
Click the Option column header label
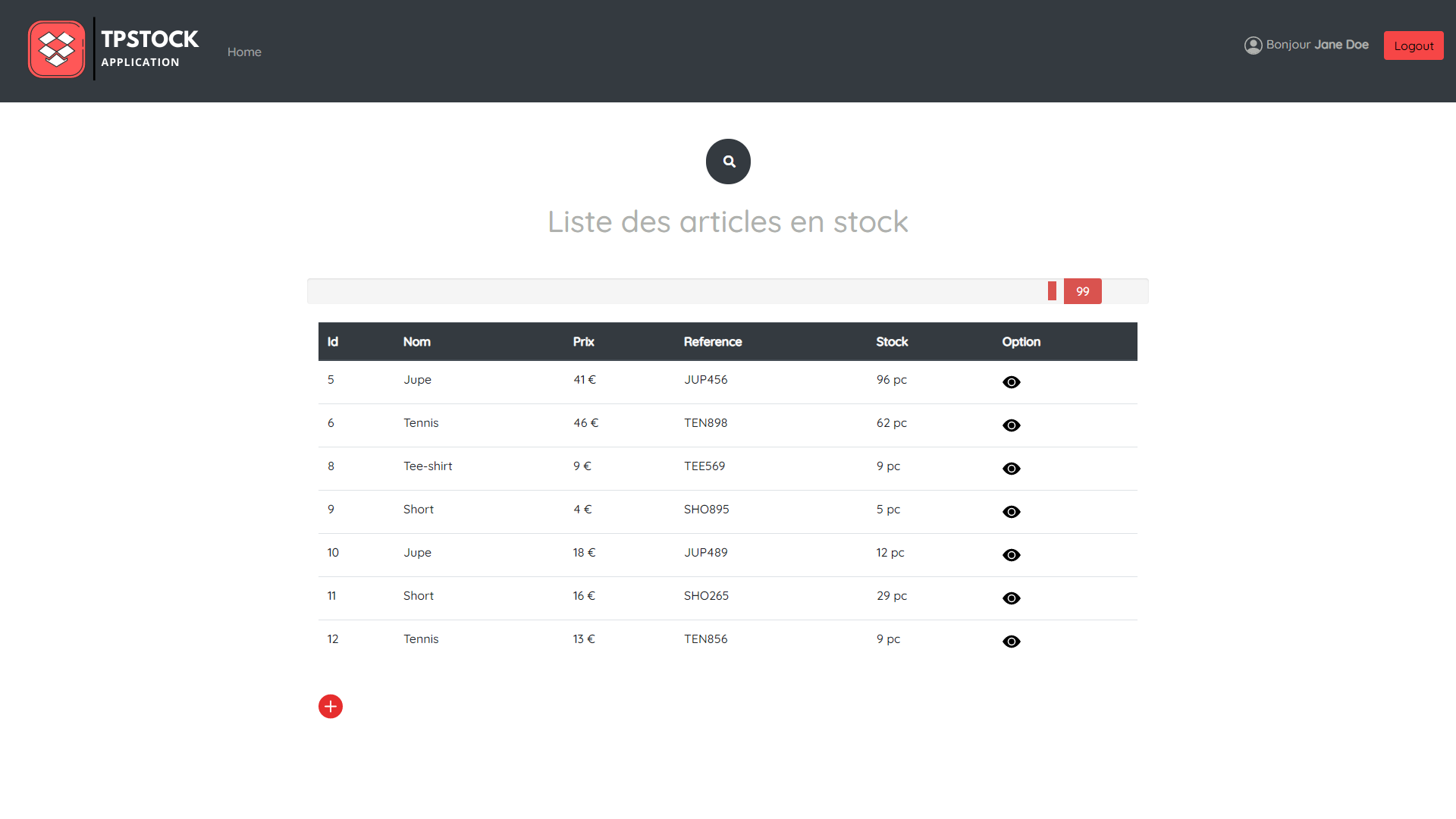tap(1021, 341)
